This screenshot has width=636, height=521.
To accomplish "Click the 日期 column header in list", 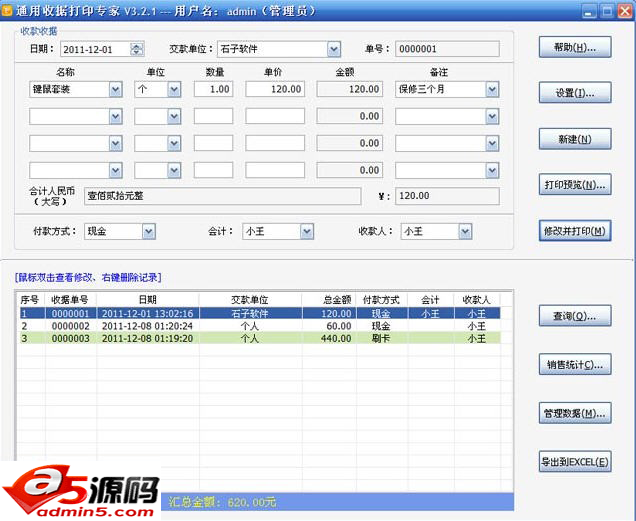I will click(x=148, y=300).
